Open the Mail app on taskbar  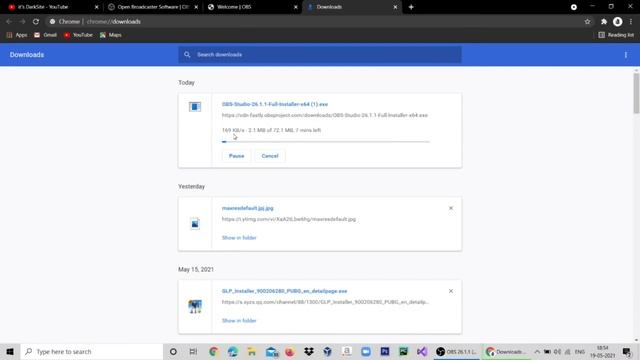(x=271, y=351)
